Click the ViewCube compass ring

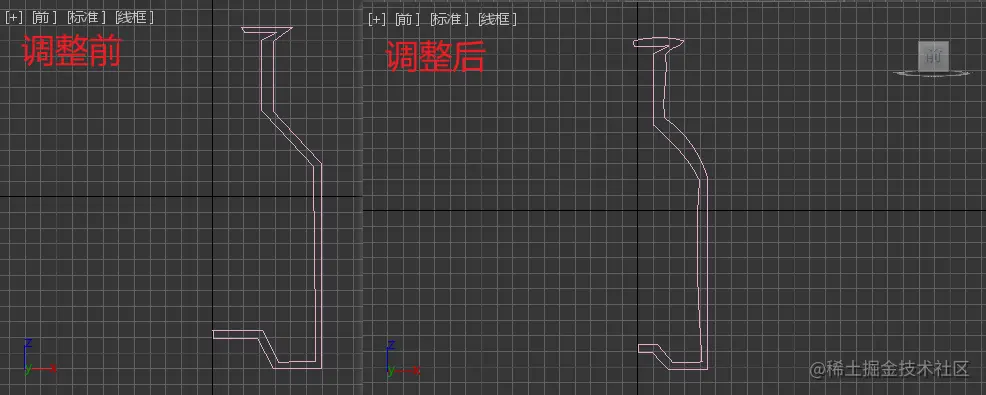coord(932,74)
